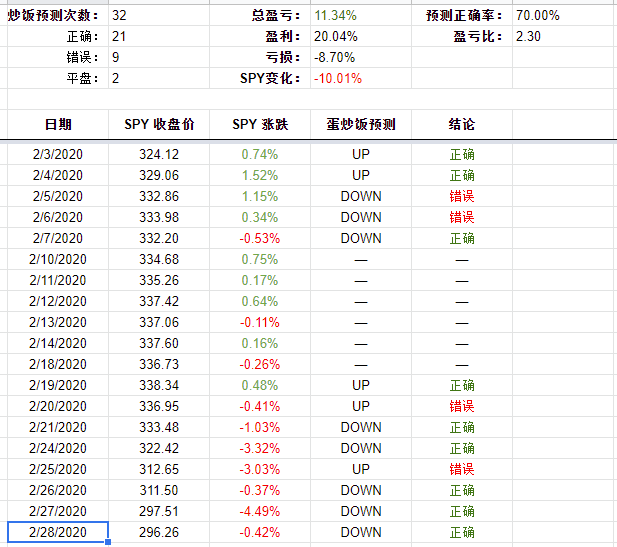Click the 平盘 label cell
This screenshot has width=617, height=547.
tap(58, 78)
